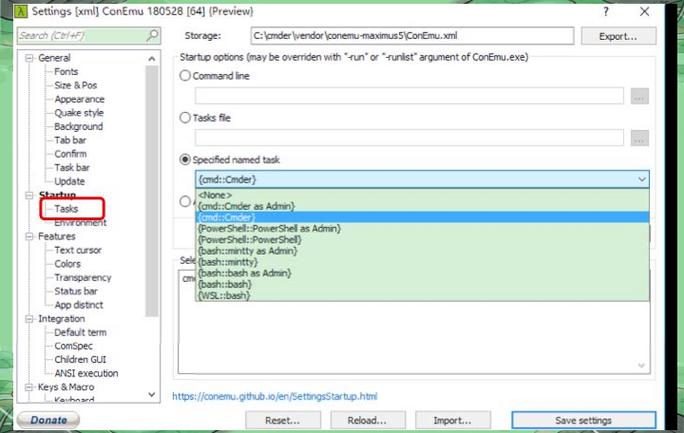This screenshot has height=433, width=684.
Task: Open the Status bar settings page
Action: (x=75, y=291)
